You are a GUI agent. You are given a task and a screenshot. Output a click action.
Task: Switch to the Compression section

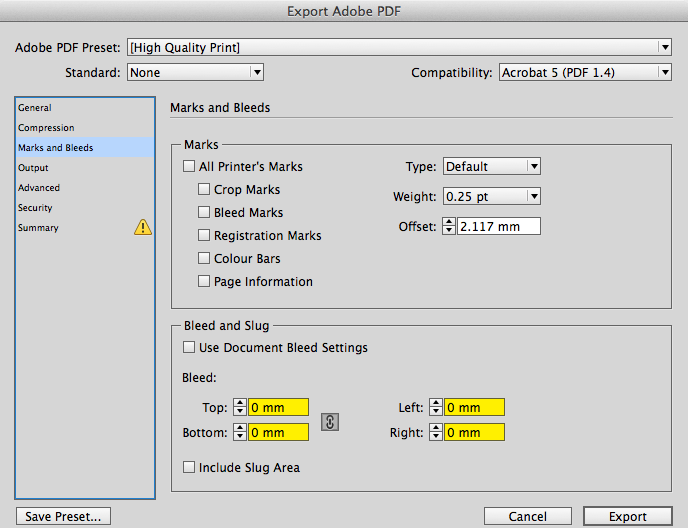point(85,128)
